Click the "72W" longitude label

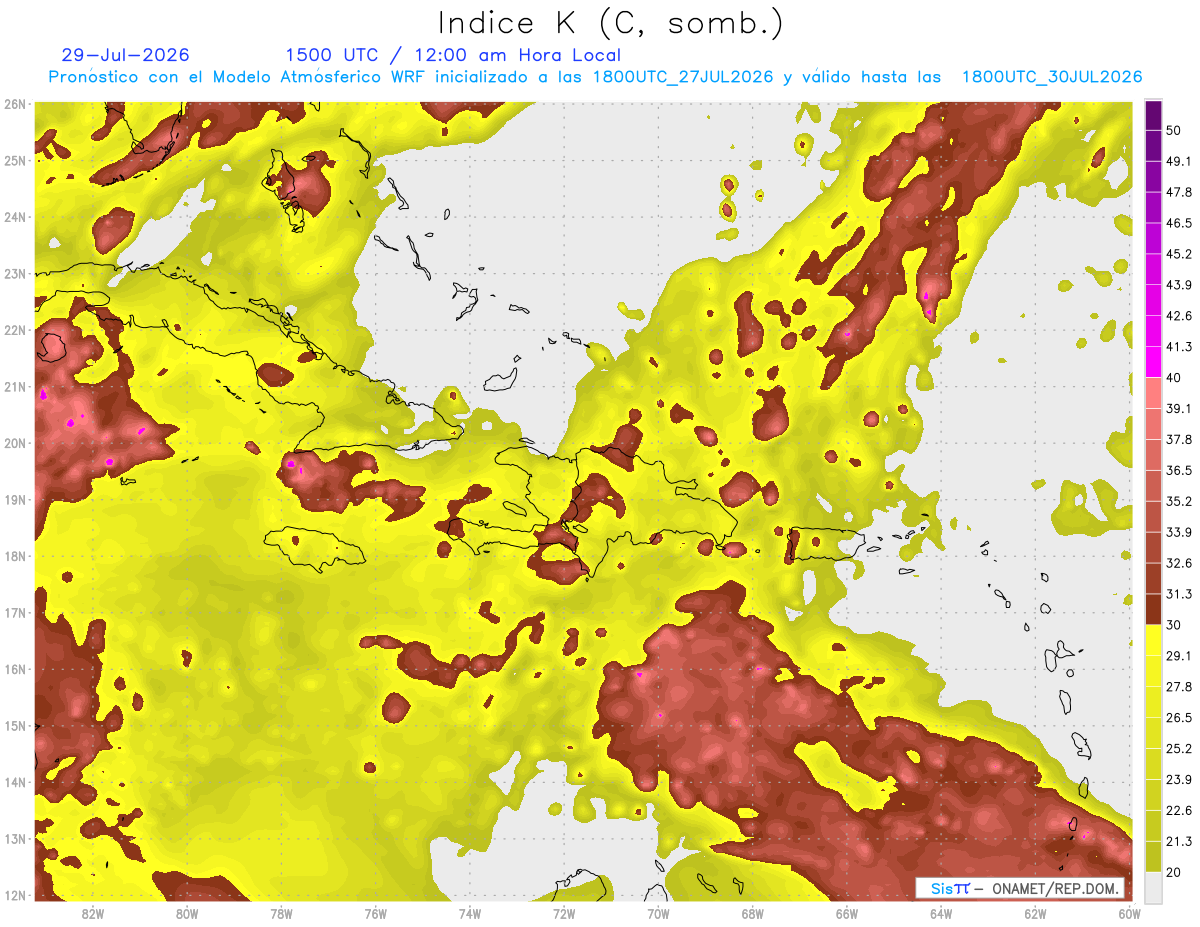[564, 914]
